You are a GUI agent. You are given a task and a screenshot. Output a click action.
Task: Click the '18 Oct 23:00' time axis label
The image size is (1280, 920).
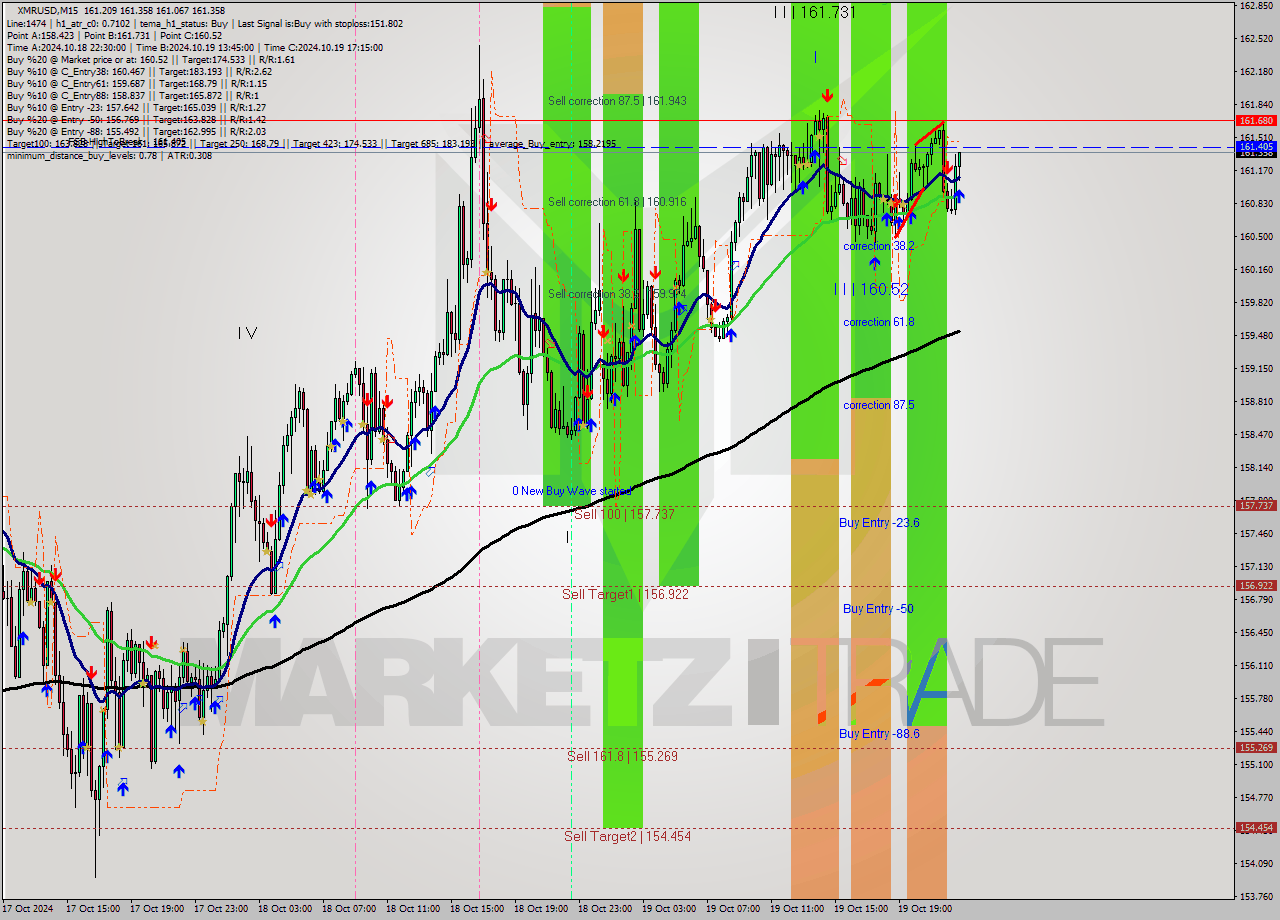tap(605, 909)
